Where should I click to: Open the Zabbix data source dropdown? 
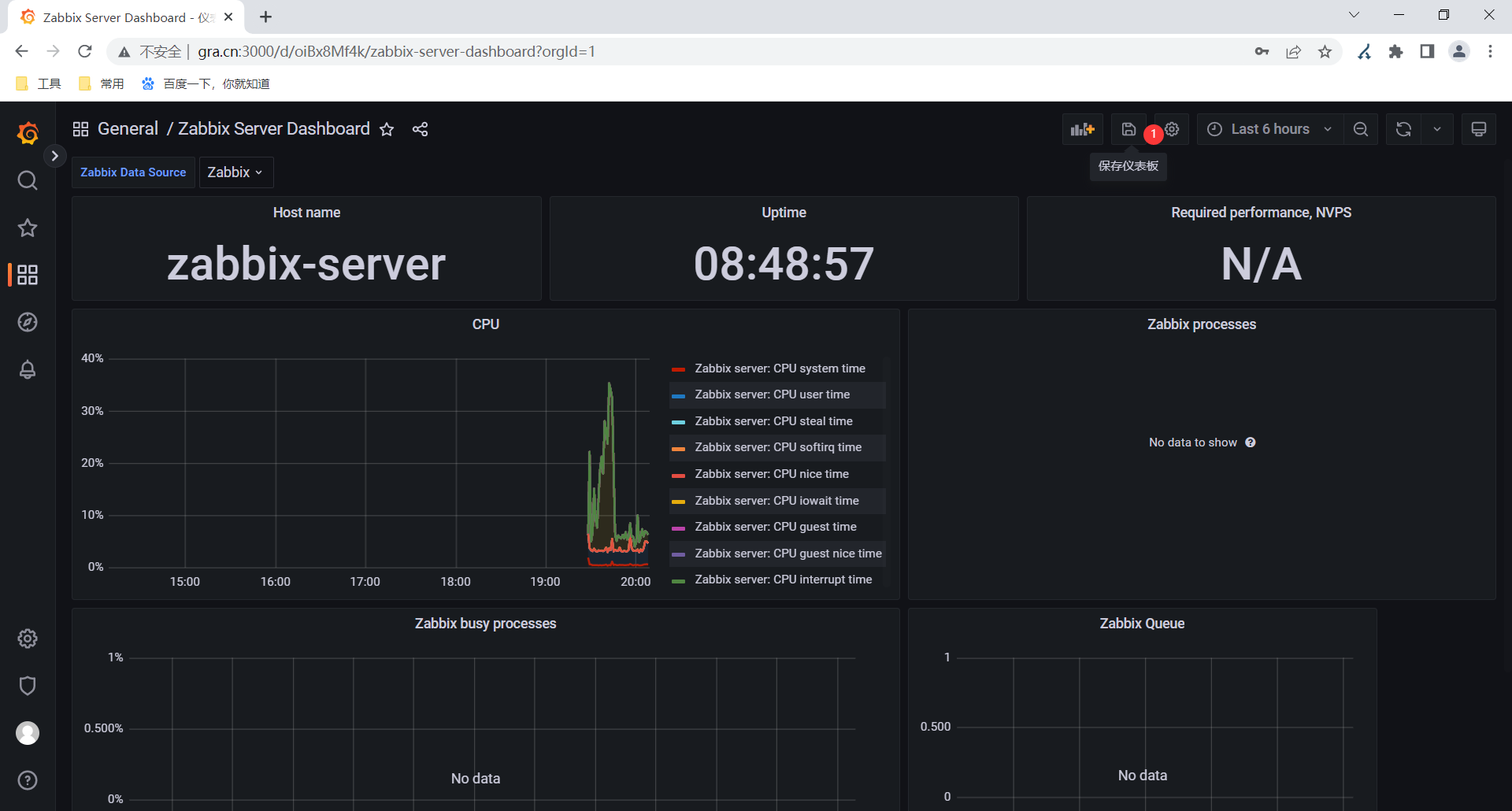click(235, 172)
